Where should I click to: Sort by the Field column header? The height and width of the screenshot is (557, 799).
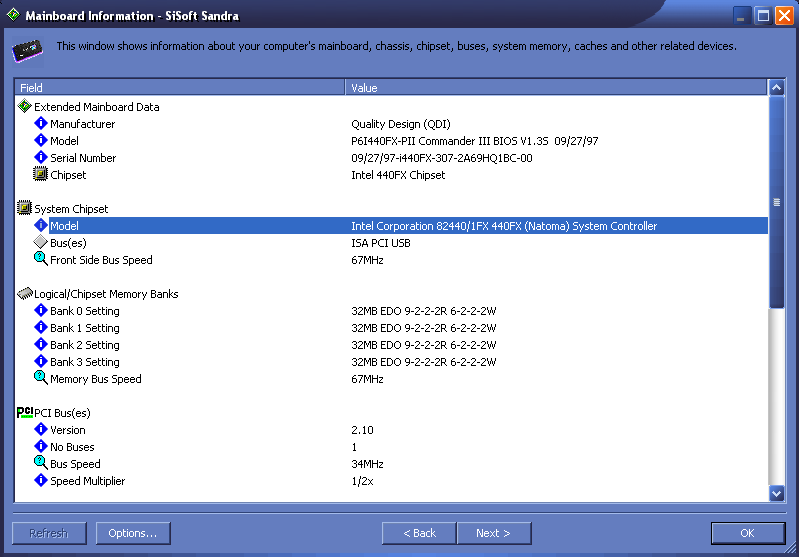click(x=180, y=88)
